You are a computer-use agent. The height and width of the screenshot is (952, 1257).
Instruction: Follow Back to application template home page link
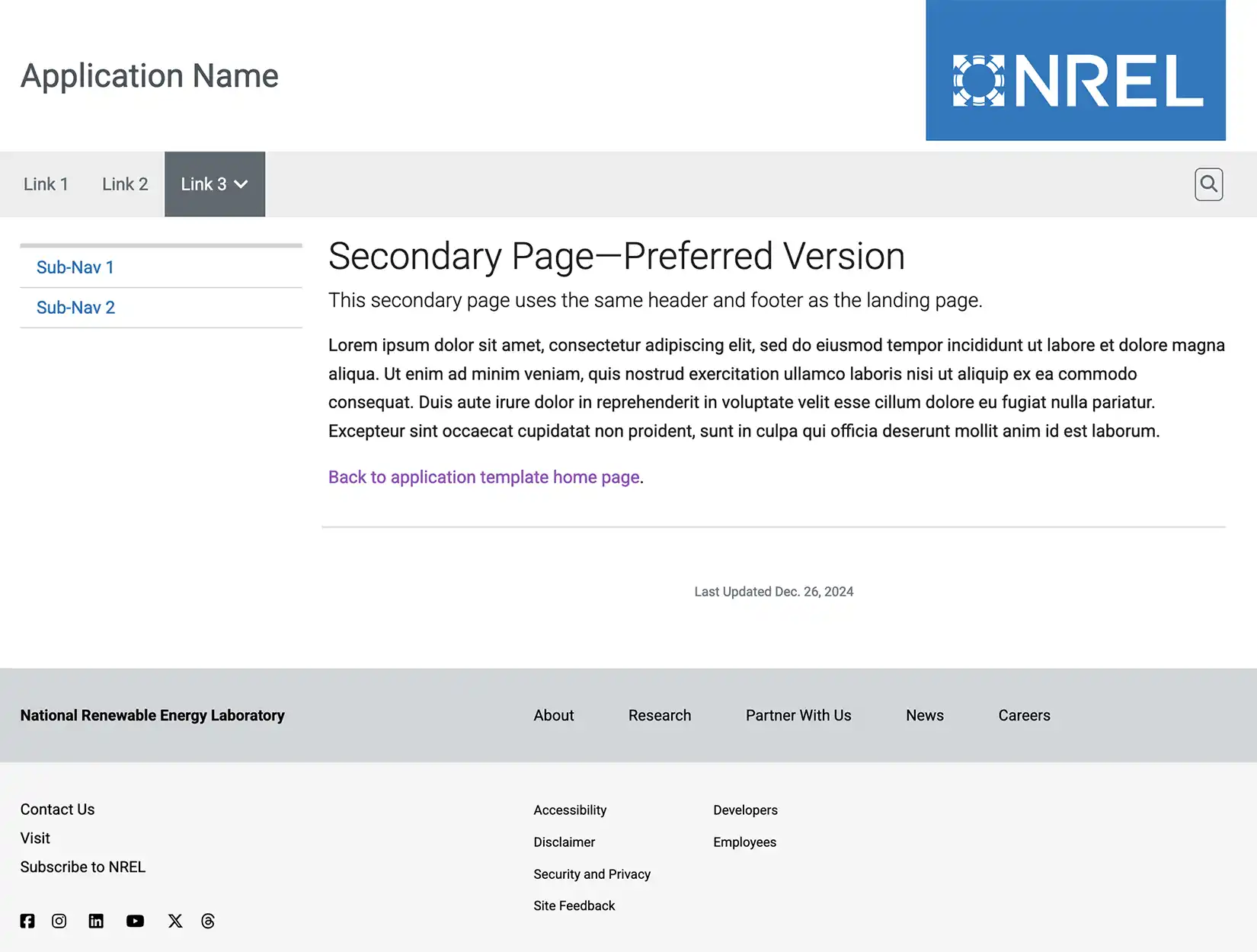point(484,478)
